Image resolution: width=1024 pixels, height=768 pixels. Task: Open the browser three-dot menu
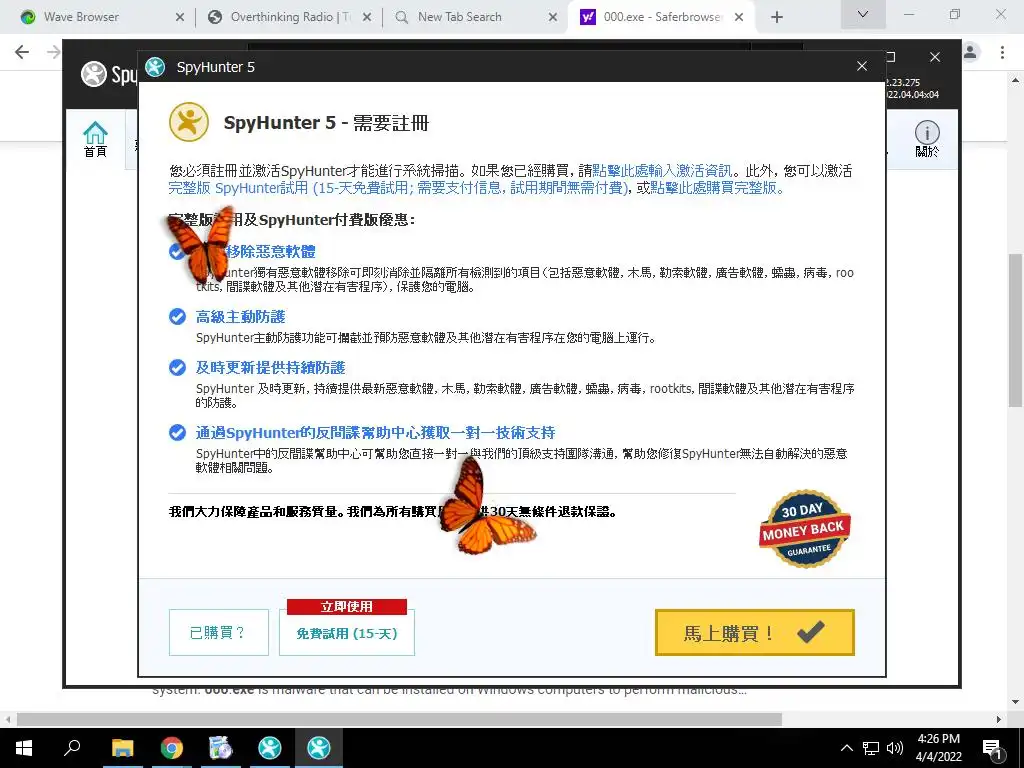point(1002,52)
